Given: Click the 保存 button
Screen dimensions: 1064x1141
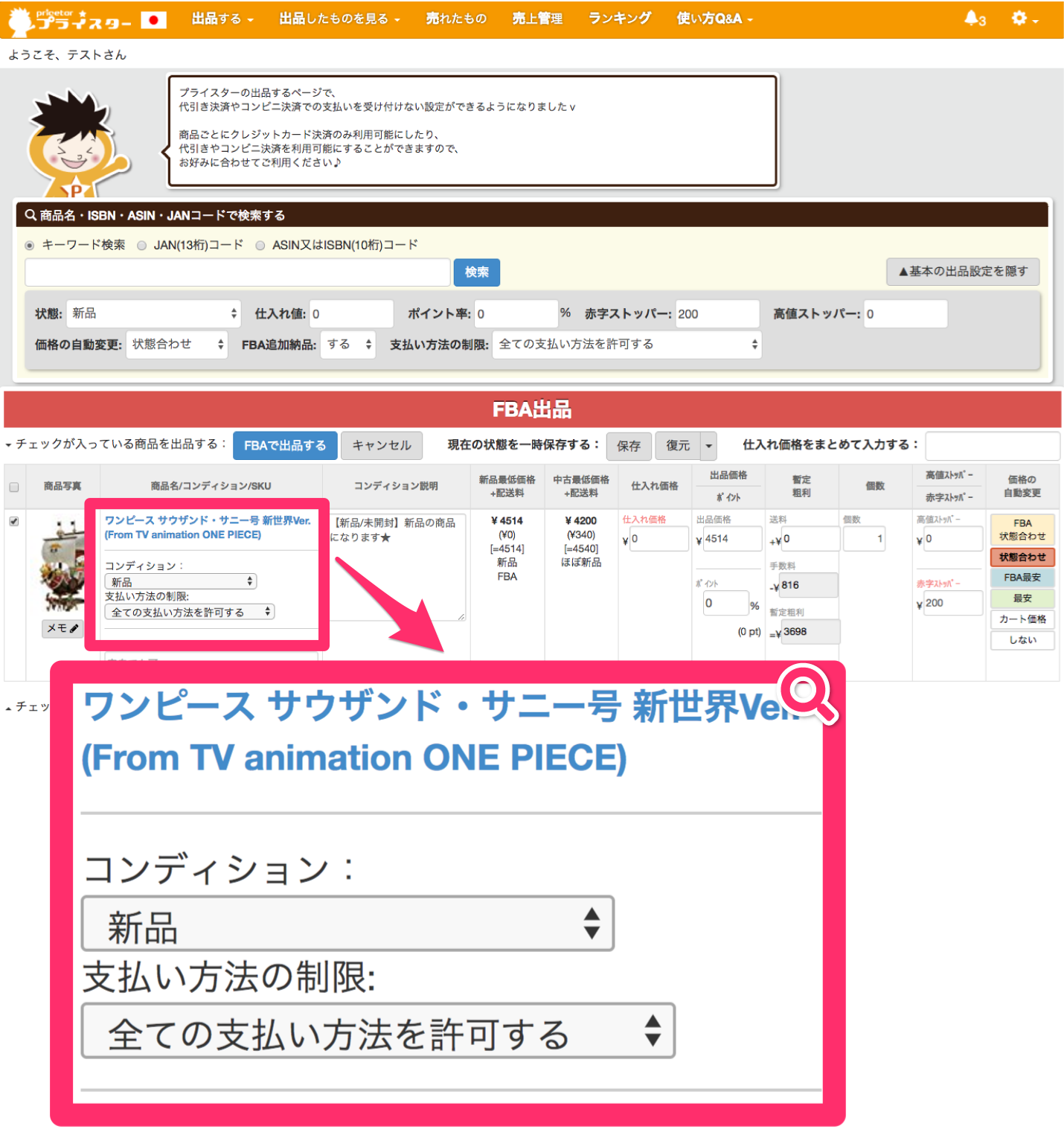Looking at the screenshot, I should click(629, 446).
